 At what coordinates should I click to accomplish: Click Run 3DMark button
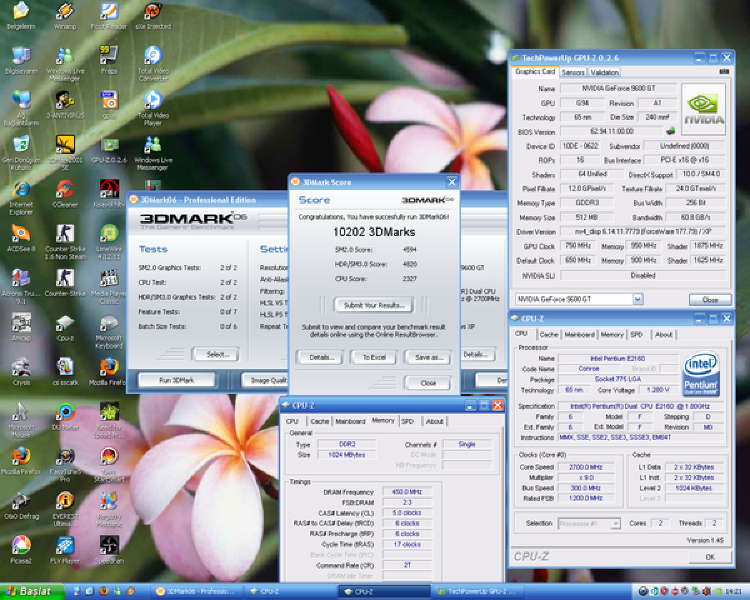[x=176, y=380]
